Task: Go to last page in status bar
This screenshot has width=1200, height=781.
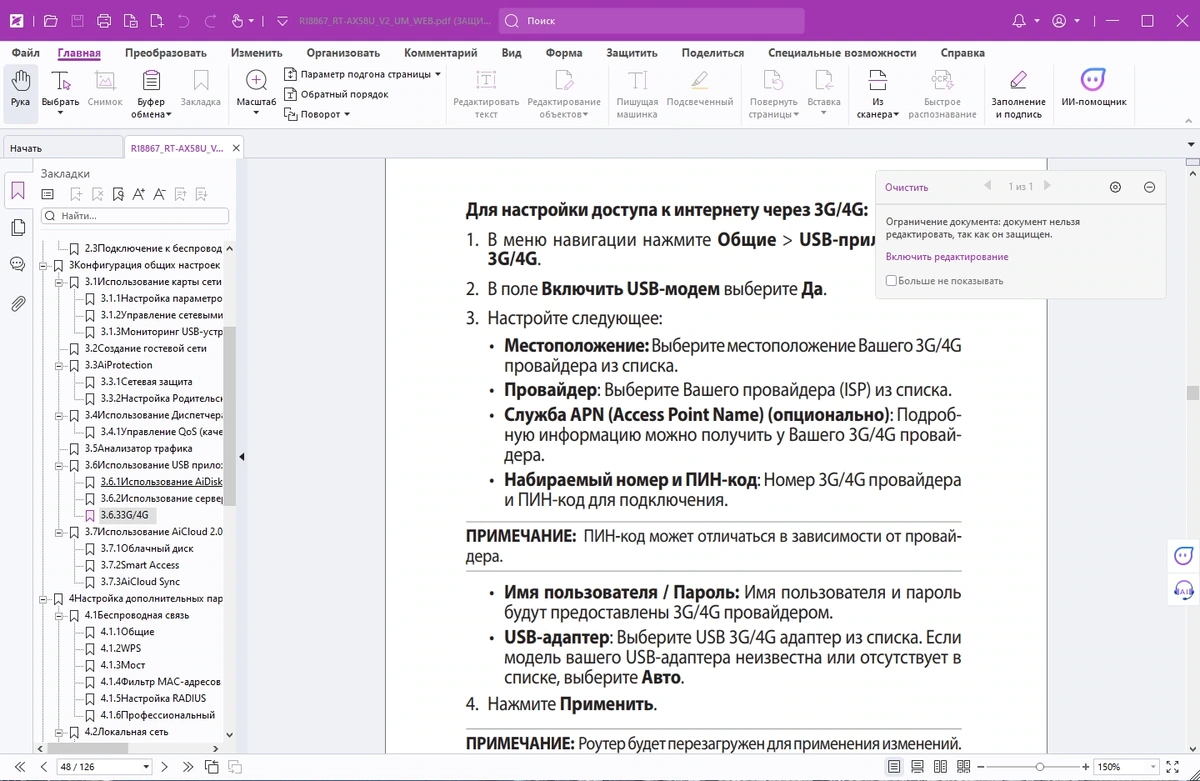Action: [188, 767]
